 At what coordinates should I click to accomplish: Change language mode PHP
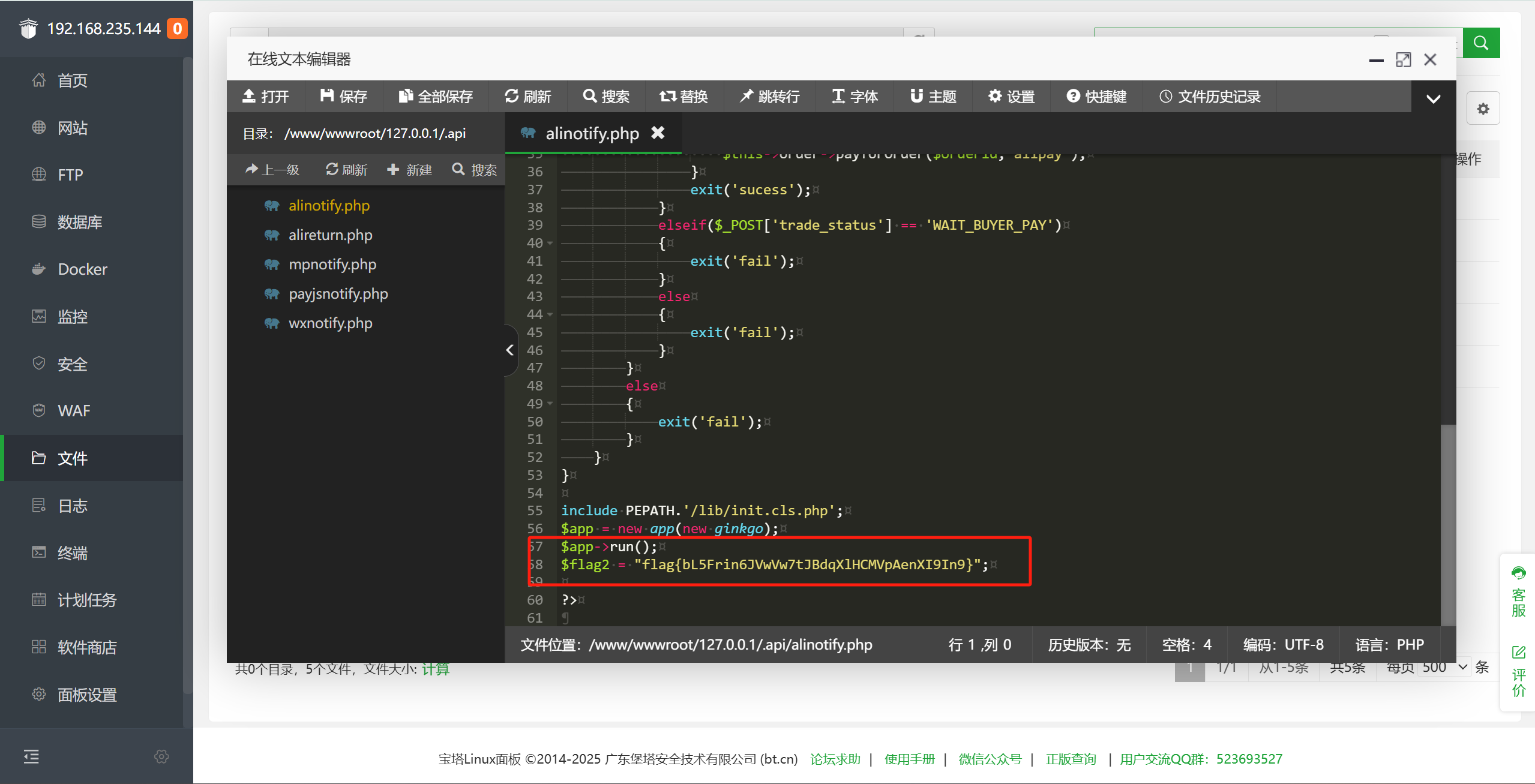coord(1389,644)
